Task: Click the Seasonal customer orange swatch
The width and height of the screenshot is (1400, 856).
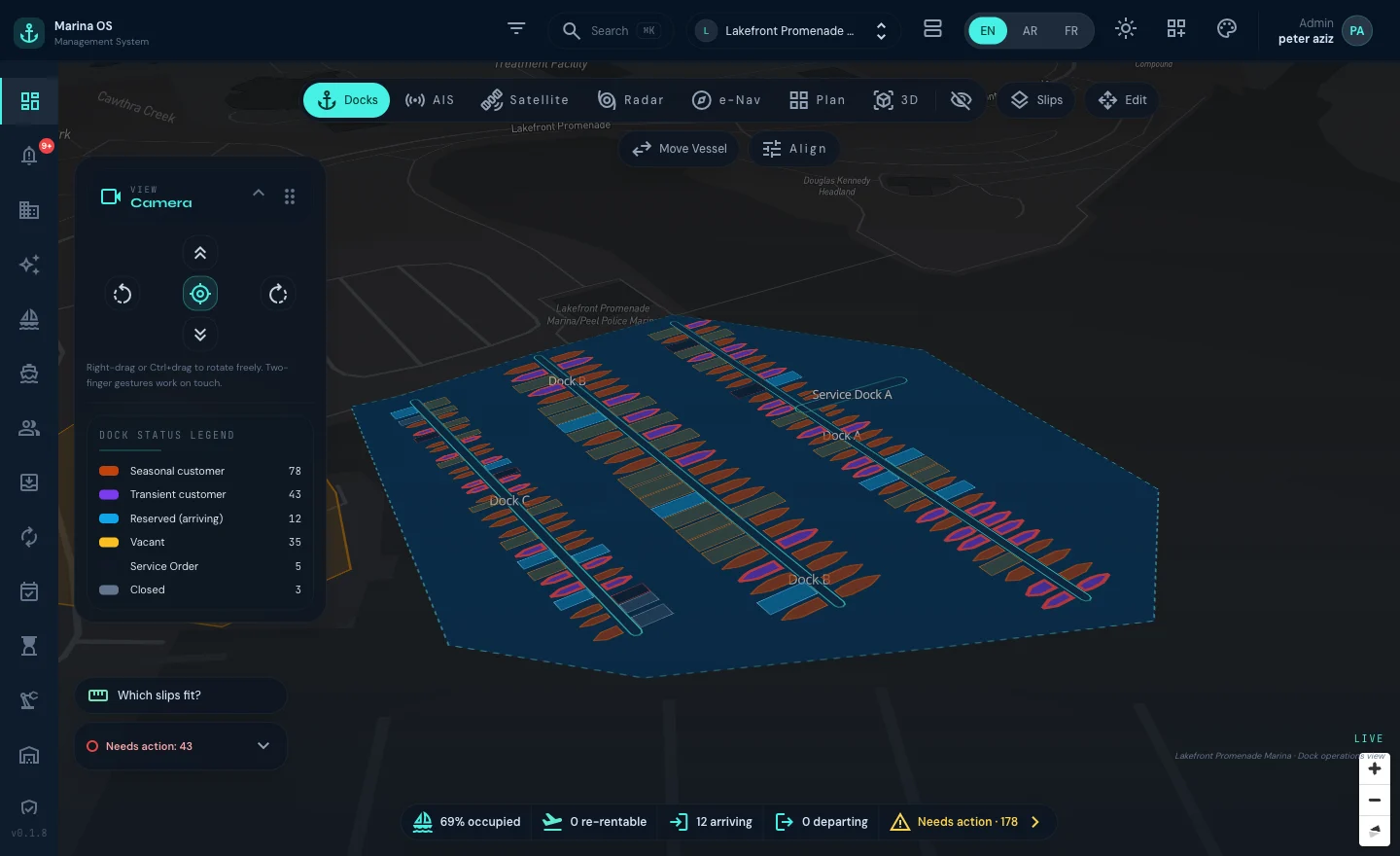Action: click(109, 471)
